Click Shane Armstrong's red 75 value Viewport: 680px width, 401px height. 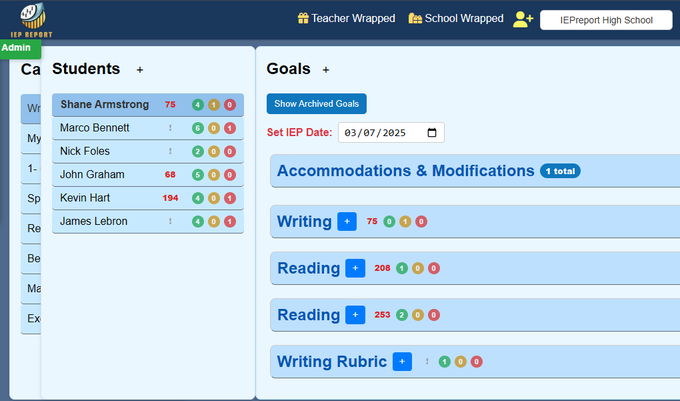(x=170, y=104)
